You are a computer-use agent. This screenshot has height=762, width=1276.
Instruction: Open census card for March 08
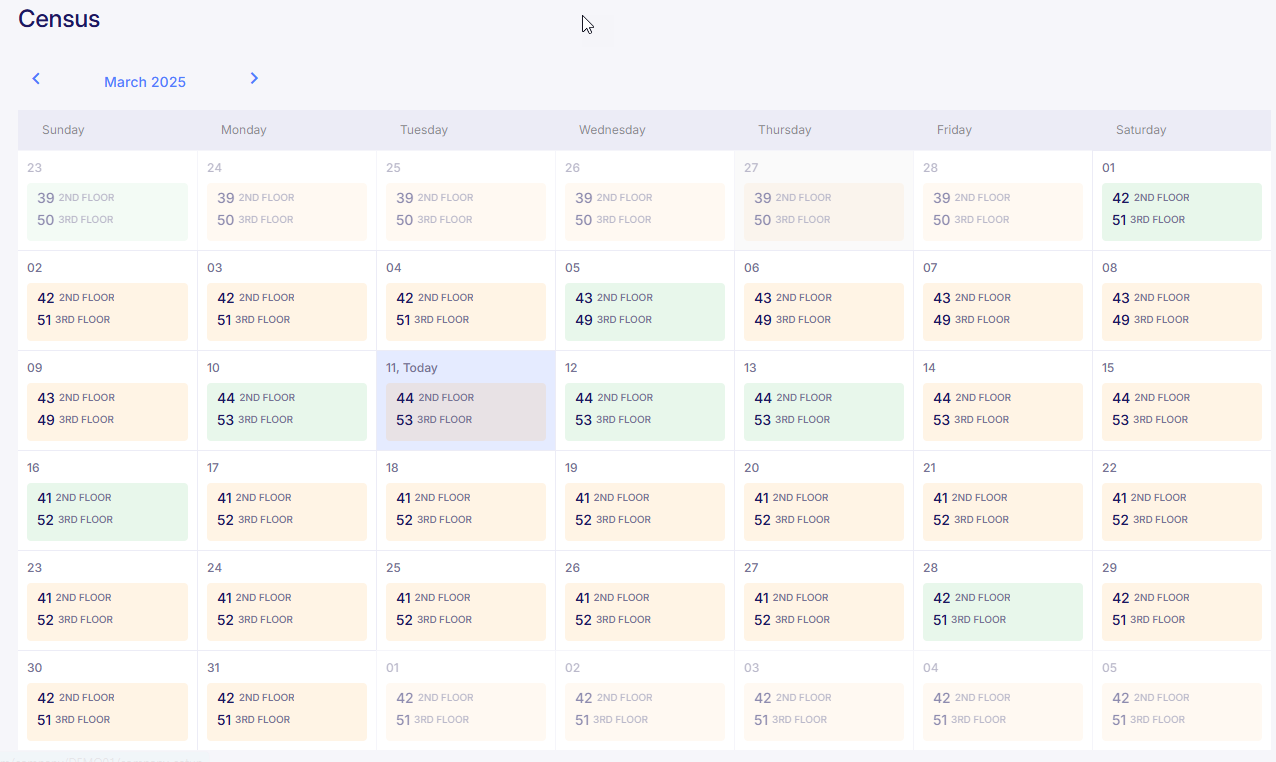tap(1182, 312)
